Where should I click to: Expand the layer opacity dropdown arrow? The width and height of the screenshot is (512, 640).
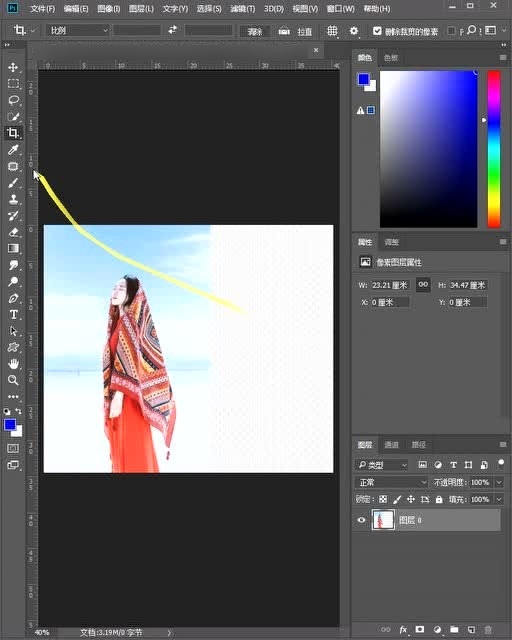499,482
